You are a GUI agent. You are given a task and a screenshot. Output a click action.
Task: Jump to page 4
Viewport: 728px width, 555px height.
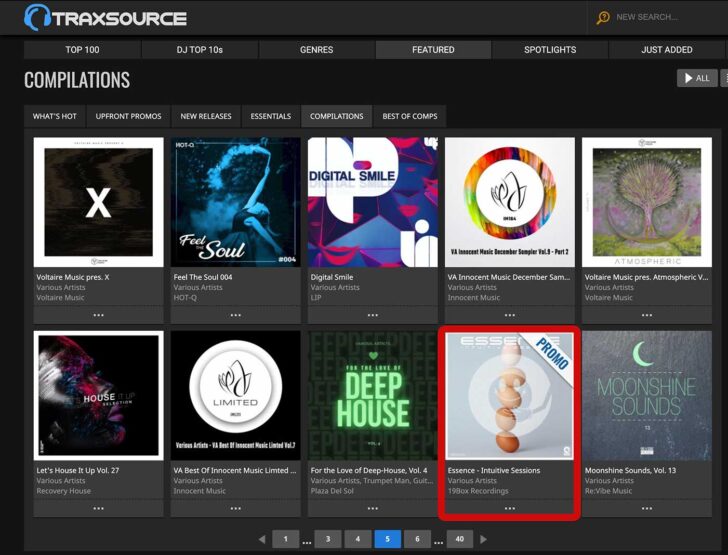358,539
